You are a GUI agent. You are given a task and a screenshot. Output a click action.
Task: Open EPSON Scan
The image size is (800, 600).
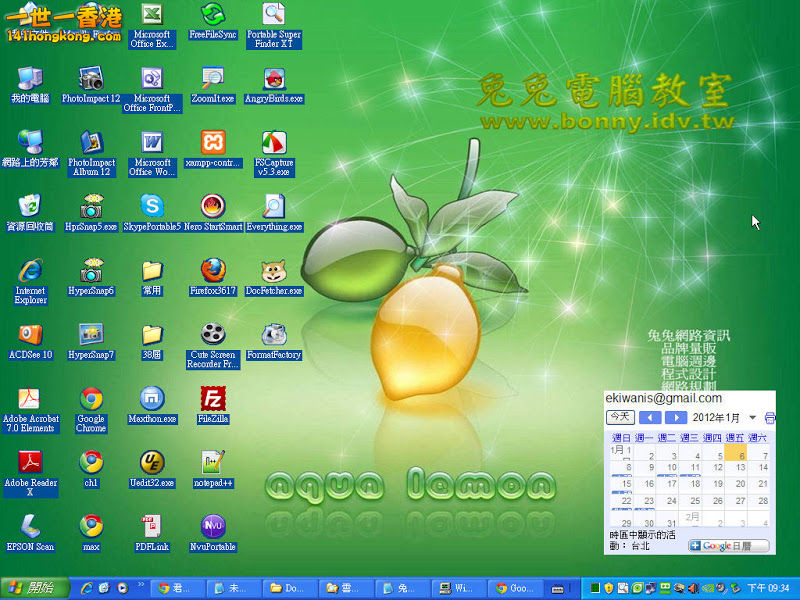28,528
